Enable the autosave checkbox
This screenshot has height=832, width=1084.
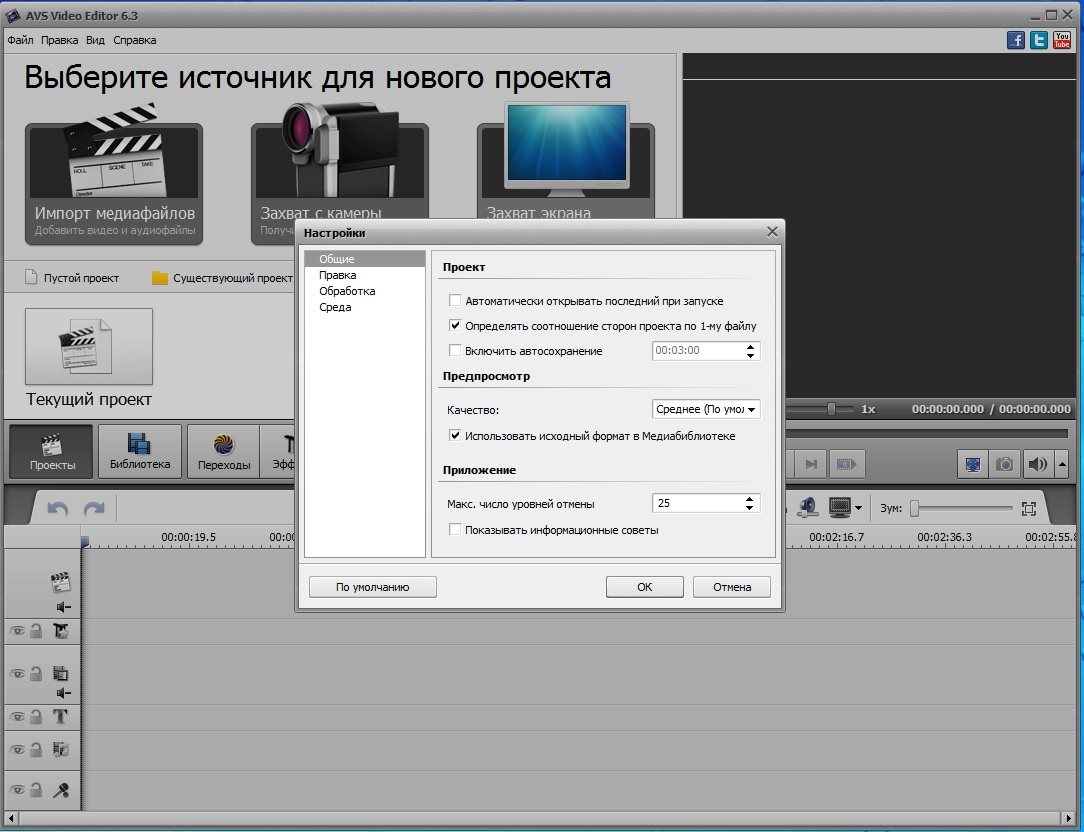455,351
